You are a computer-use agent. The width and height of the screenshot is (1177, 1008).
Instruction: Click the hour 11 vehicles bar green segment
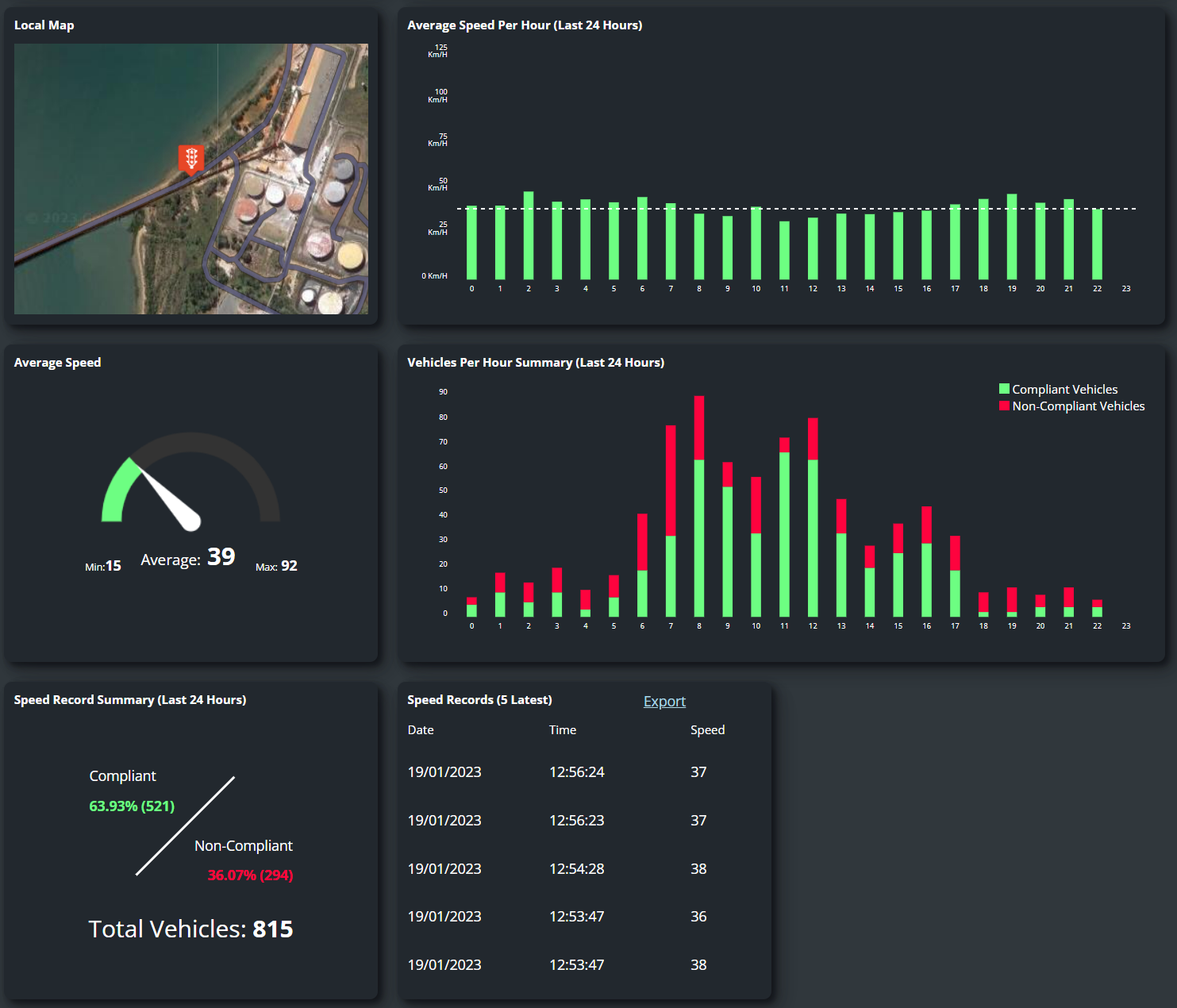point(784,534)
